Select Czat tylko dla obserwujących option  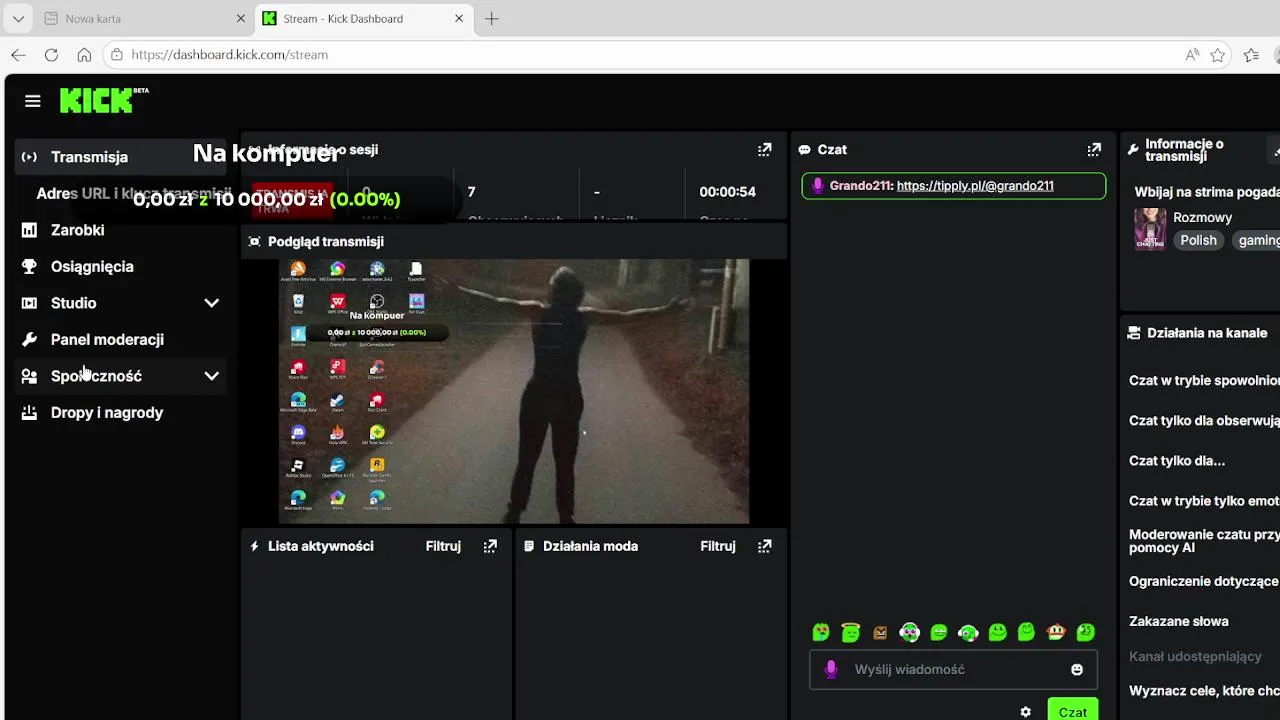click(x=1204, y=421)
